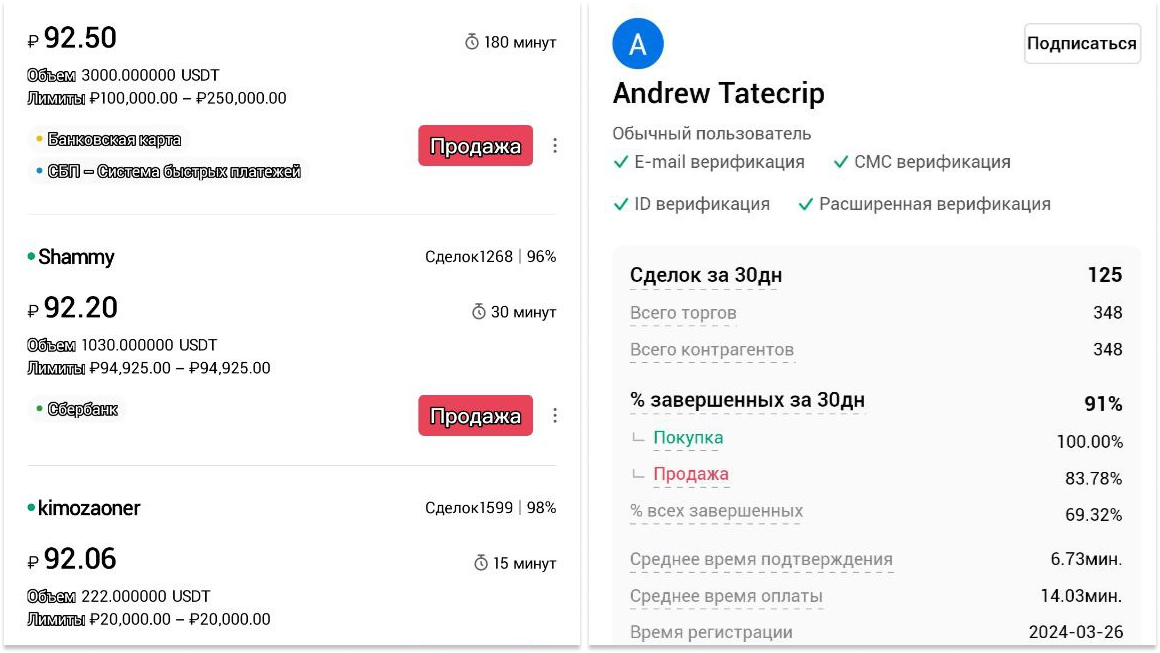Open three-dot menu beside Shammy's Продажа button
Image resolution: width=1160 pixels, height=653 pixels.
pyautogui.click(x=555, y=415)
